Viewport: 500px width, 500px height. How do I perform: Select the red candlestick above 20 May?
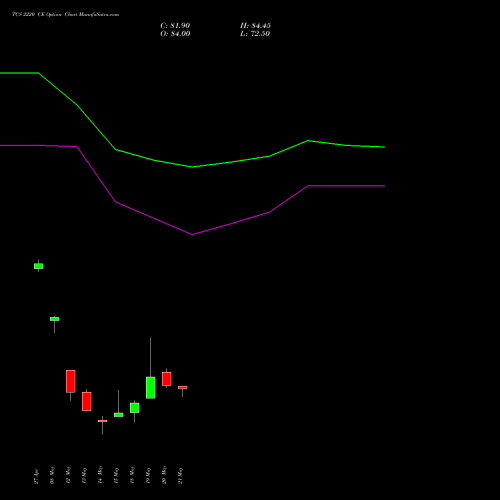coord(167,379)
